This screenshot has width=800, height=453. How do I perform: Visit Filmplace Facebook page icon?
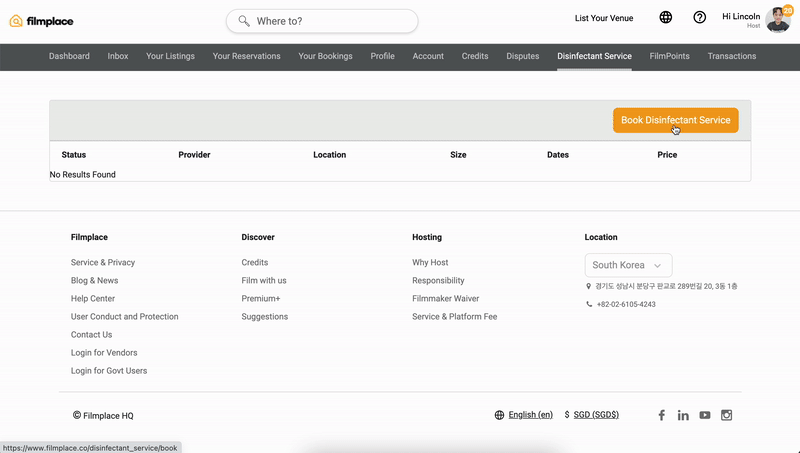coord(661,415)
